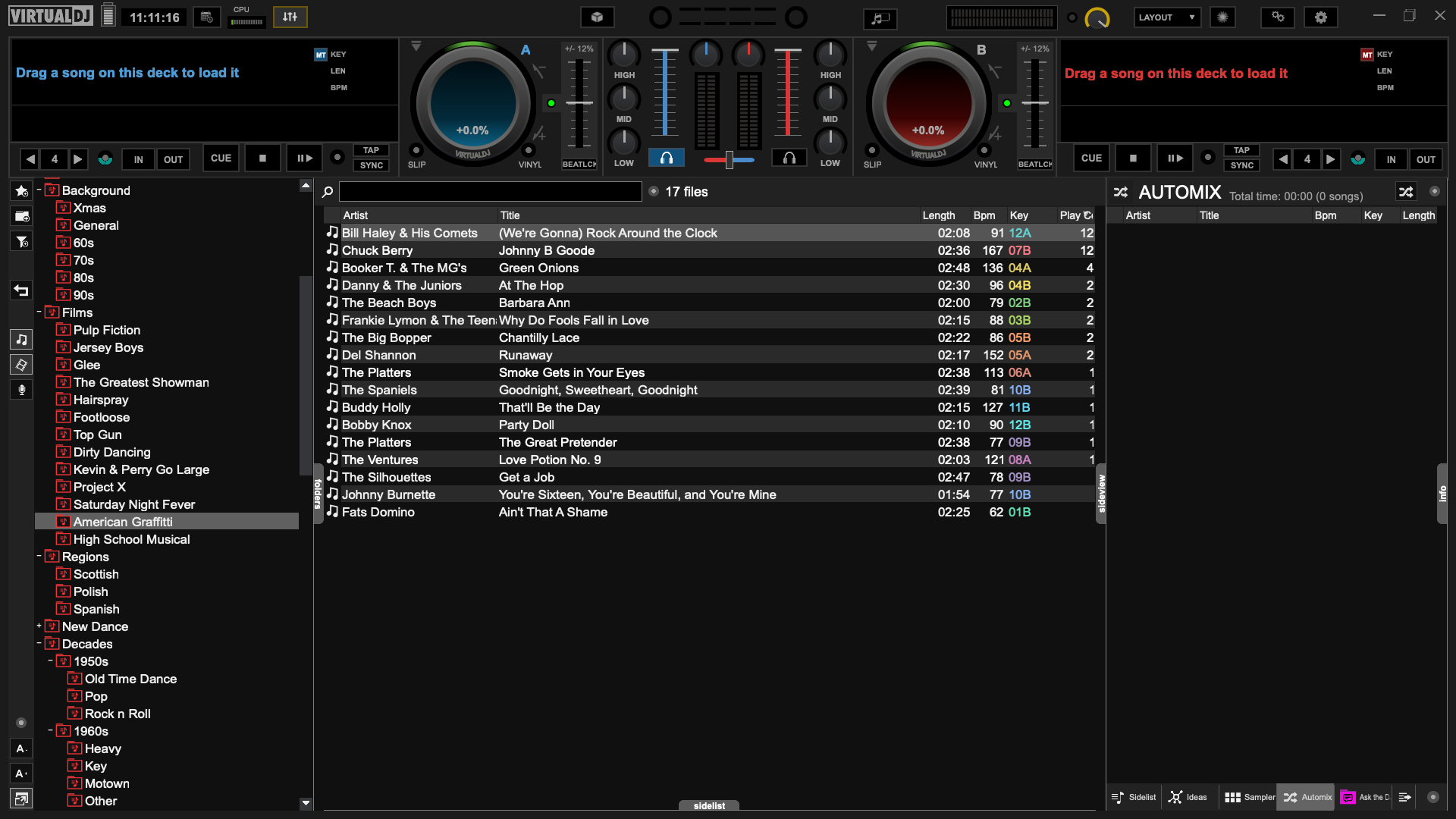Click deck A stop button

[262, 158]
